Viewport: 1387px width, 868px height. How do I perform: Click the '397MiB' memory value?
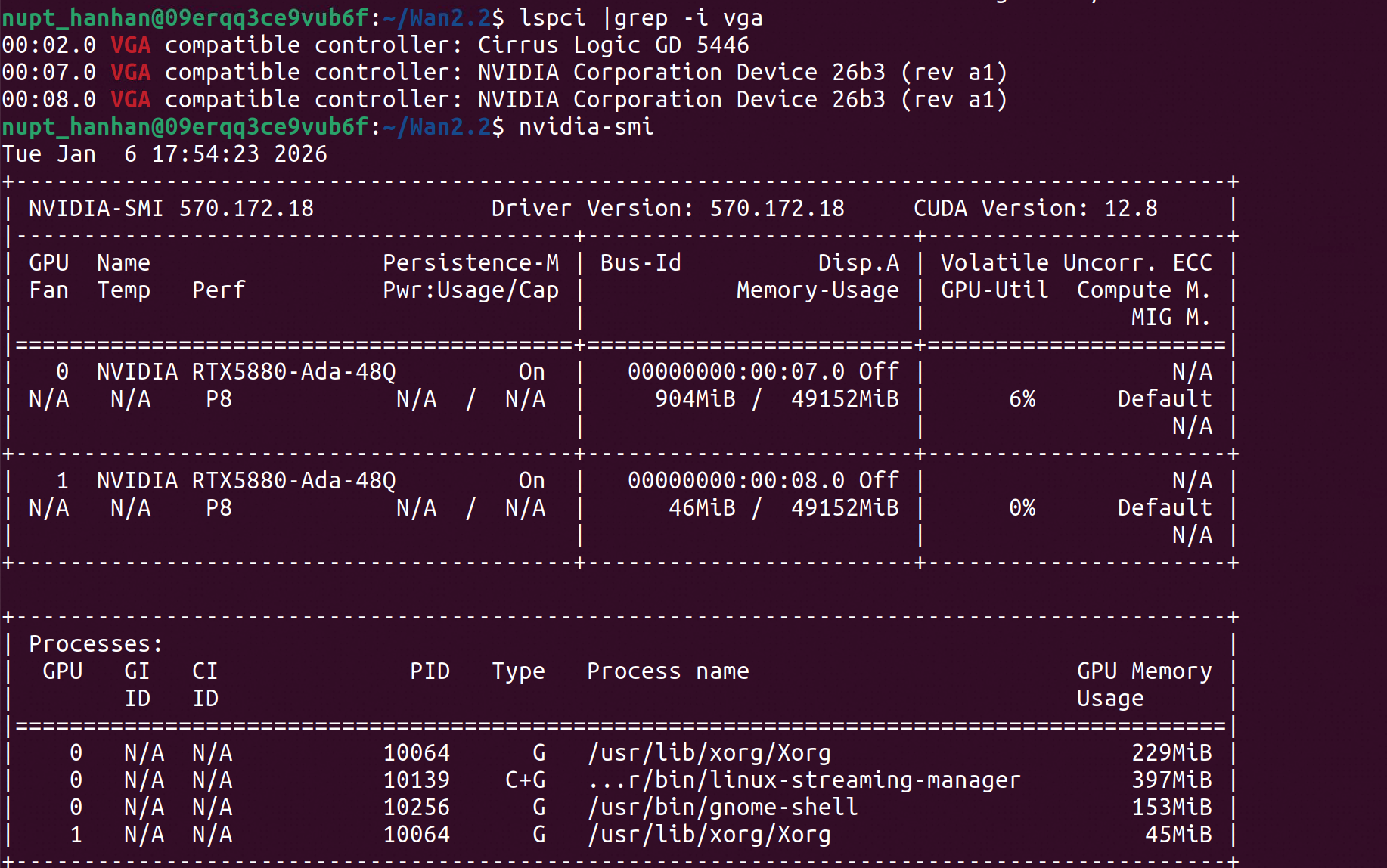click(x=1171, y=780)
